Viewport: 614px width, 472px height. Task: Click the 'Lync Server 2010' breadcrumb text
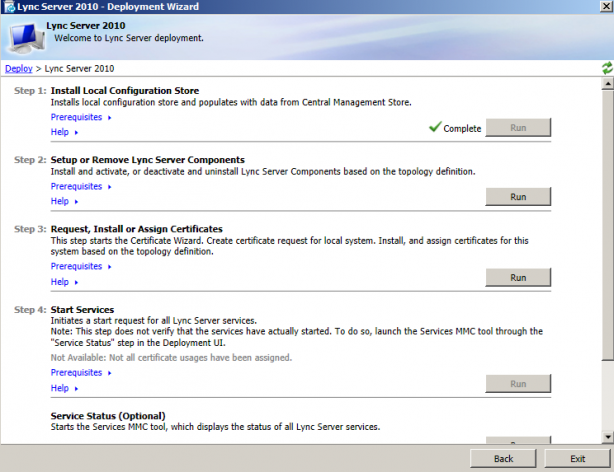(79, 69)
